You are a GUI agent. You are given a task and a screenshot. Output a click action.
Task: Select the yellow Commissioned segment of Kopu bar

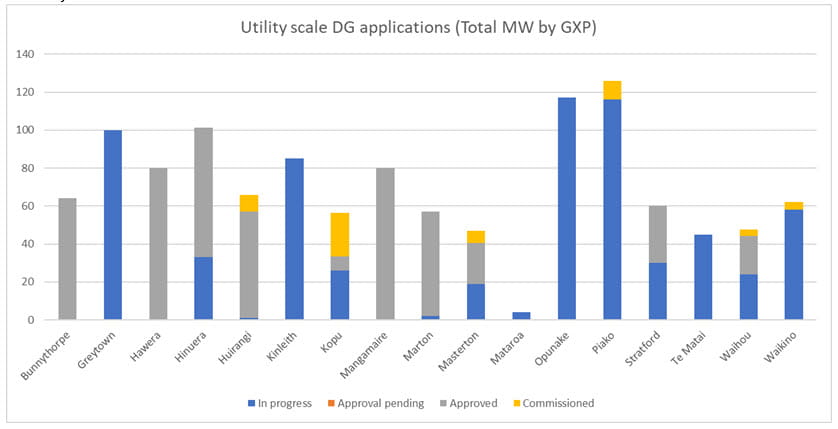pos(340,234)
